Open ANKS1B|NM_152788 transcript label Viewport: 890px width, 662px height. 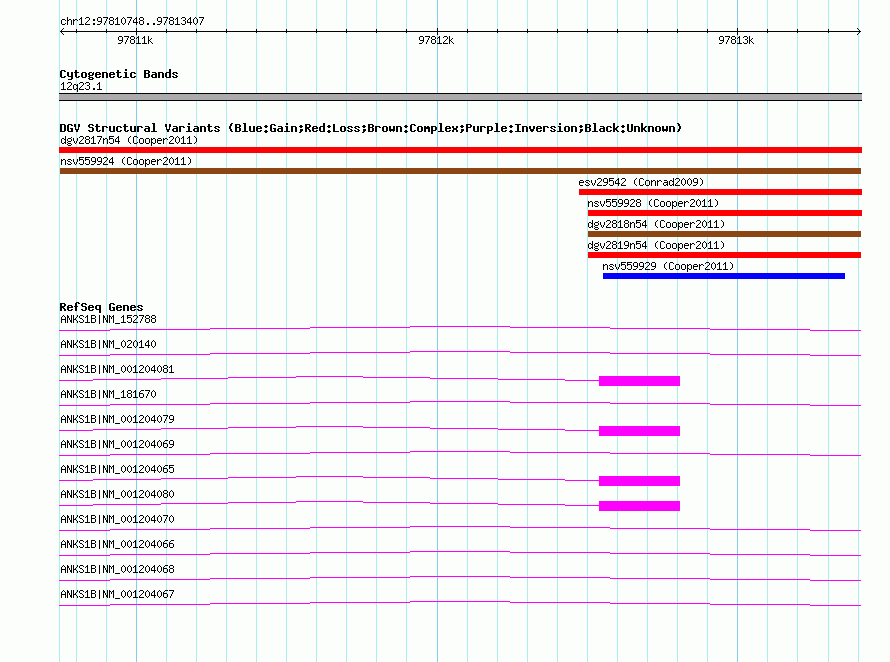[108, 319]
